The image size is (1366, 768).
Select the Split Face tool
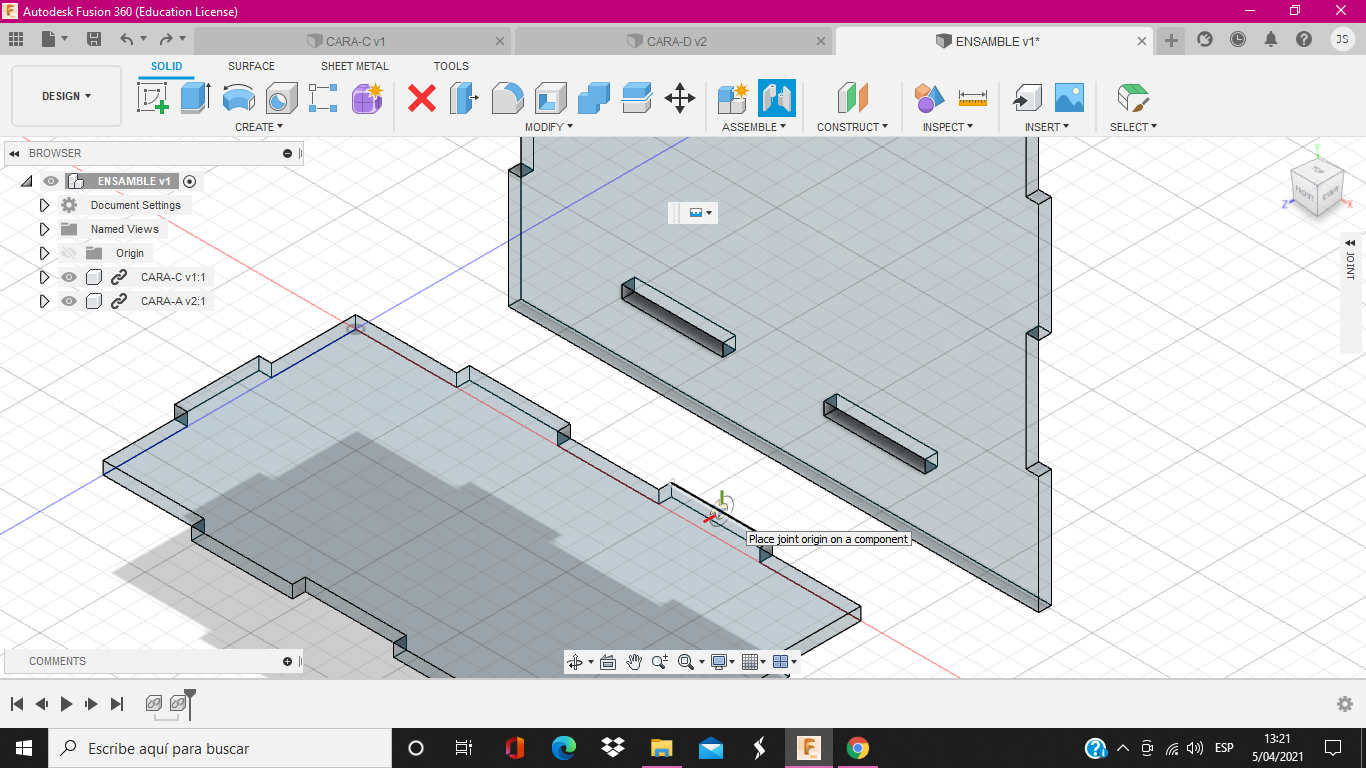636,98
